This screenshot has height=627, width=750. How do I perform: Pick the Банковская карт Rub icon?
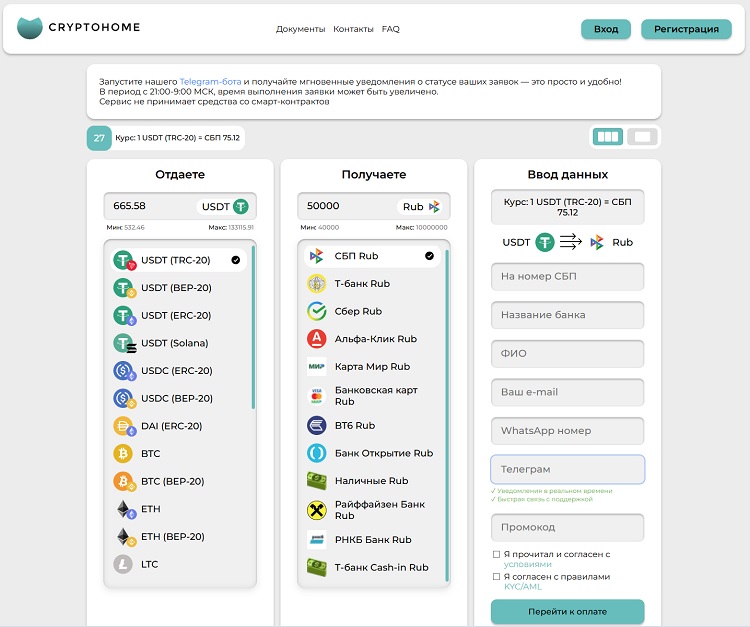pos(316,396)
